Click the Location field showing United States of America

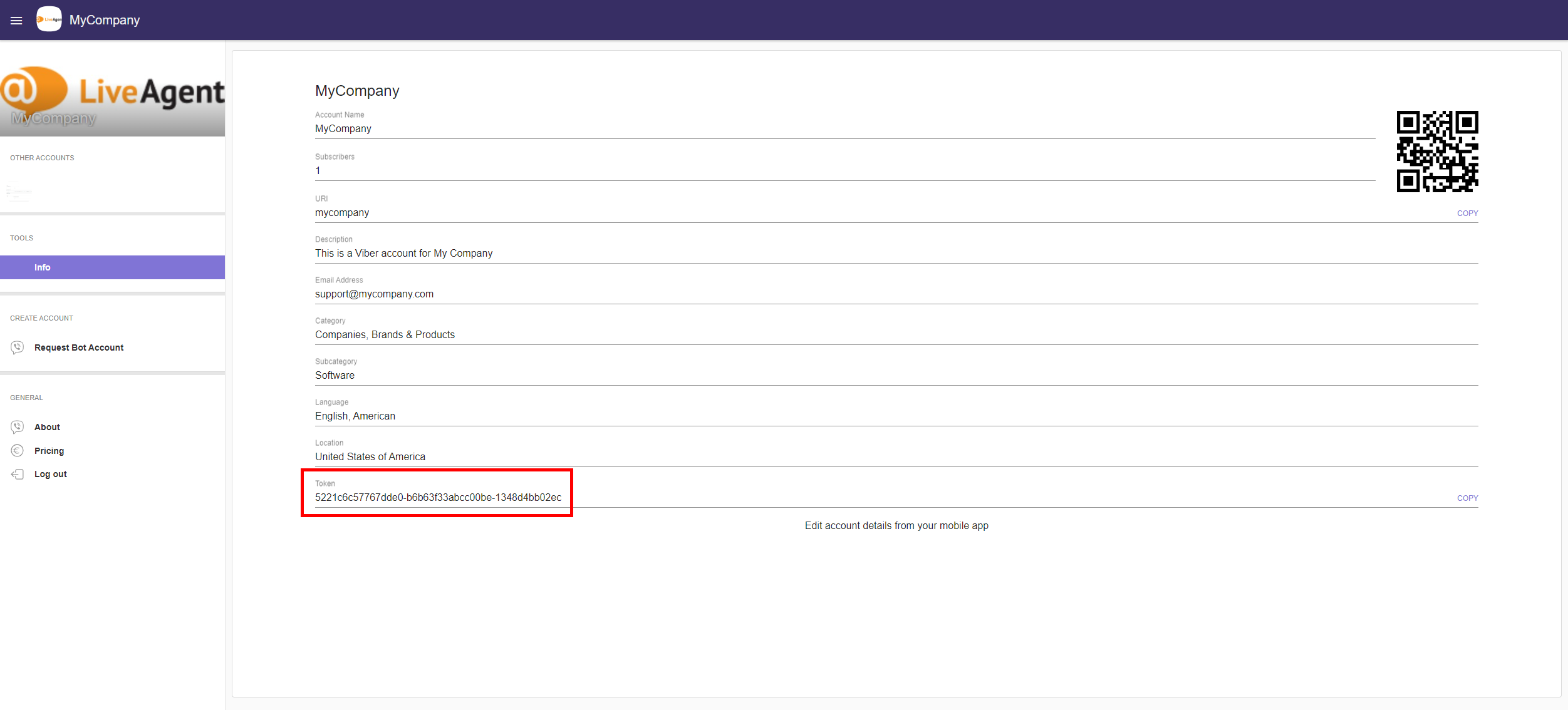[370, 456]
